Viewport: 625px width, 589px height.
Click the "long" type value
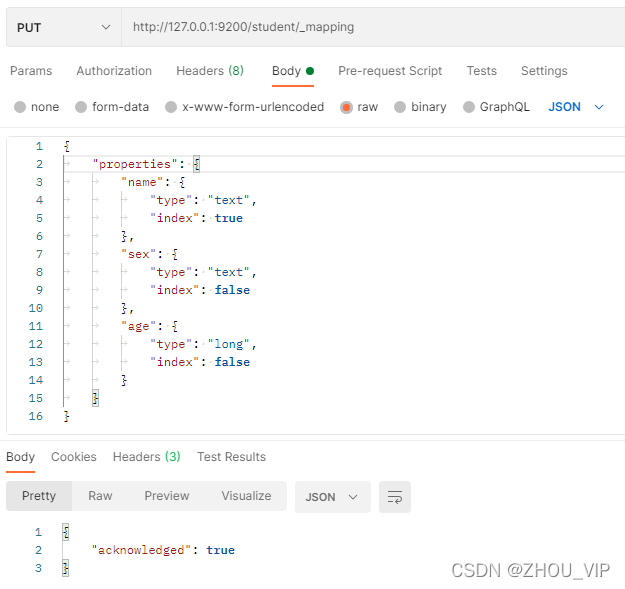[229, 344]
